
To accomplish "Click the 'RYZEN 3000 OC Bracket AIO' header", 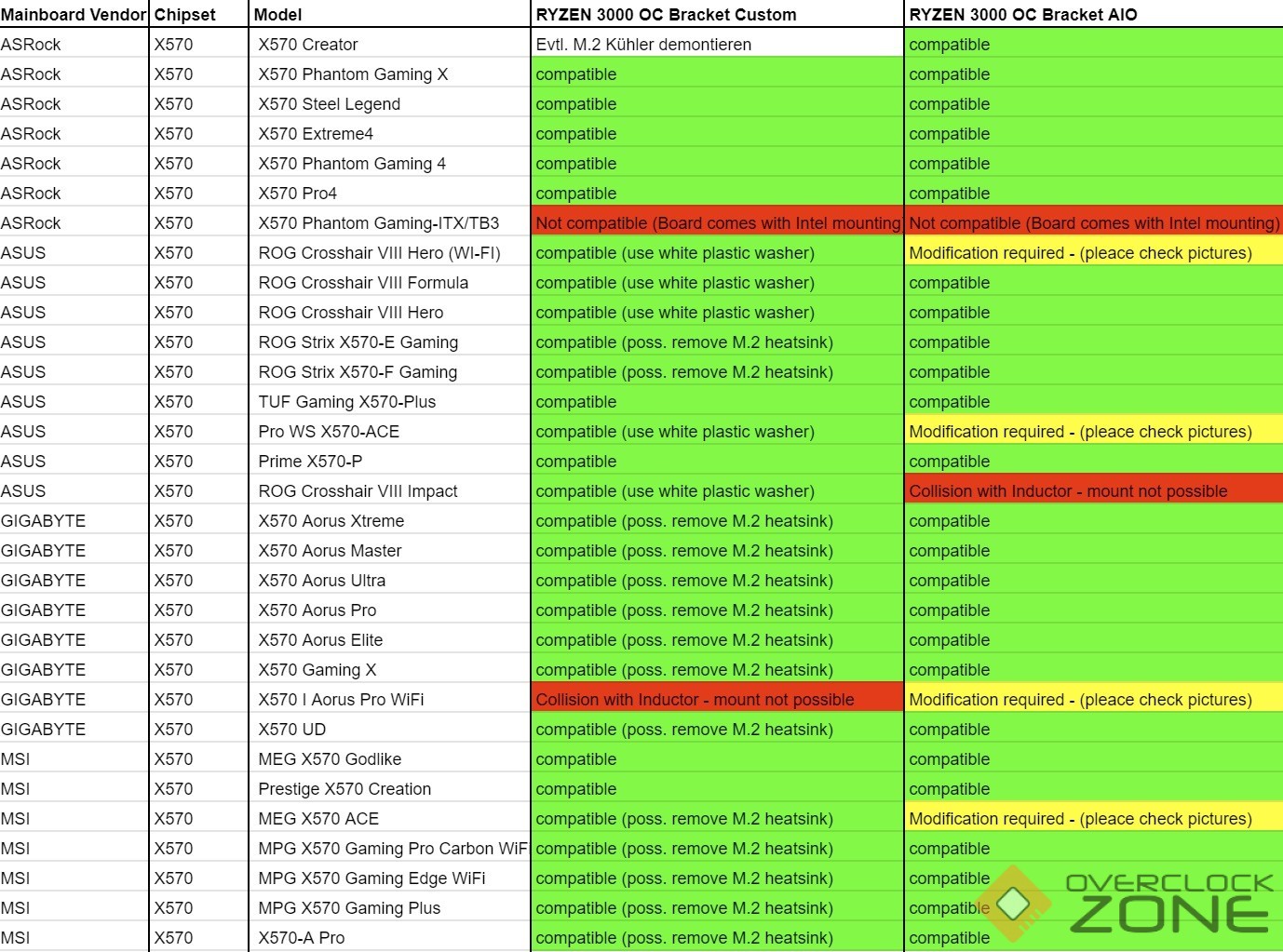I will [x=1093, y=14].
